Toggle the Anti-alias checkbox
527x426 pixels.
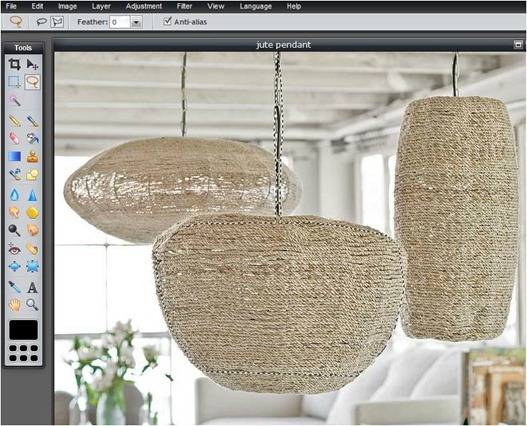[x=167, y=21]
